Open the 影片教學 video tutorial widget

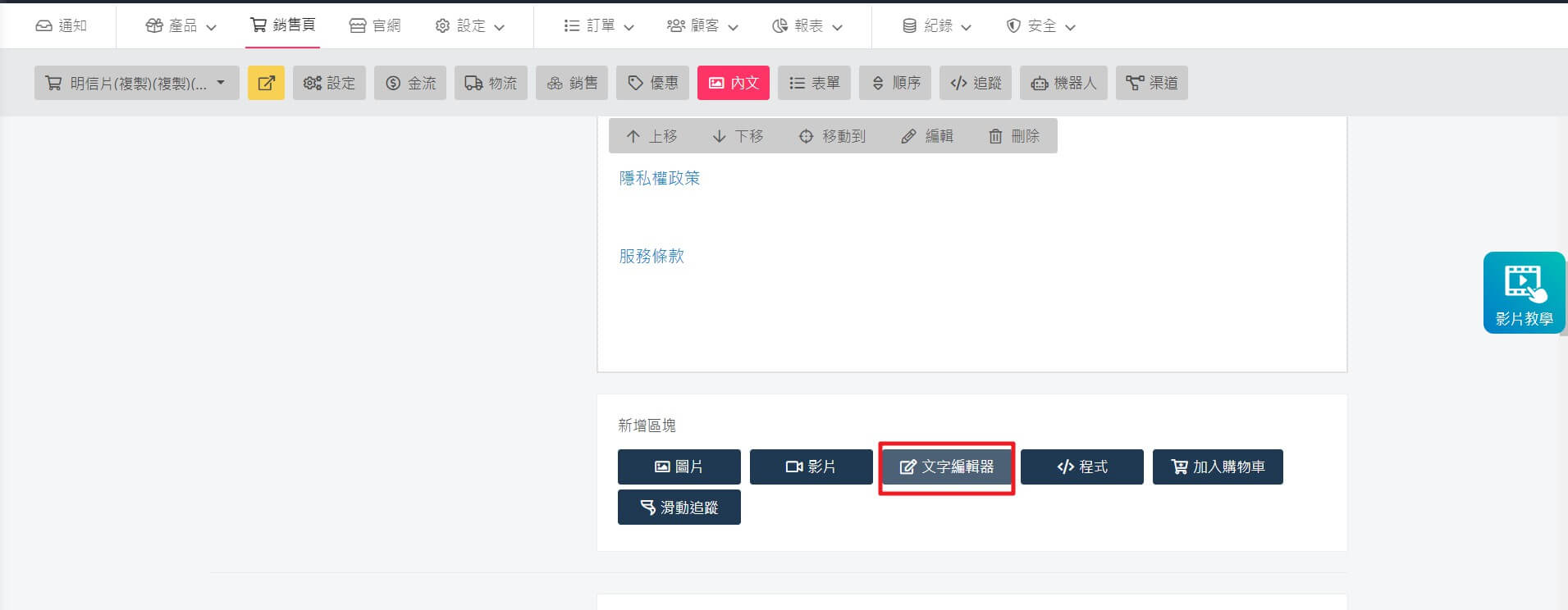point(1525,293)
